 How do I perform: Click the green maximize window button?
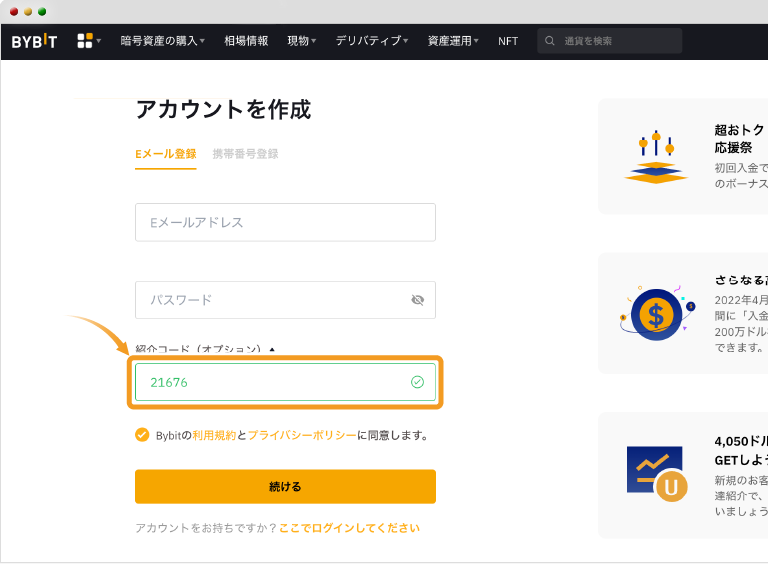click(x=42, y=12)
